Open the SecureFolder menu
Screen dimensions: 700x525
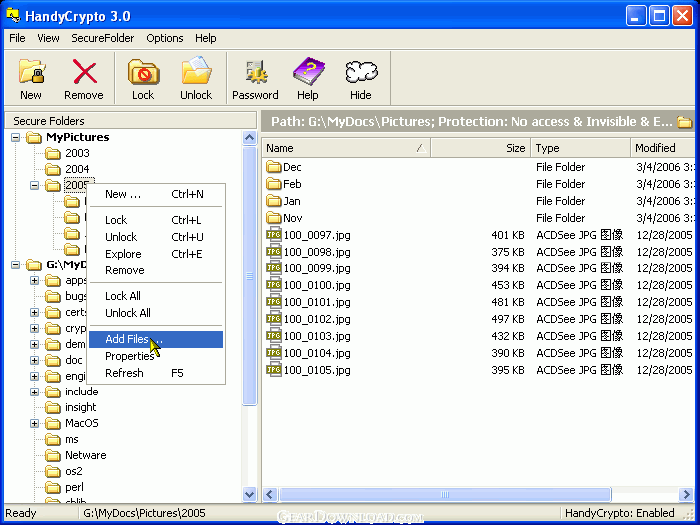[103, 38]
